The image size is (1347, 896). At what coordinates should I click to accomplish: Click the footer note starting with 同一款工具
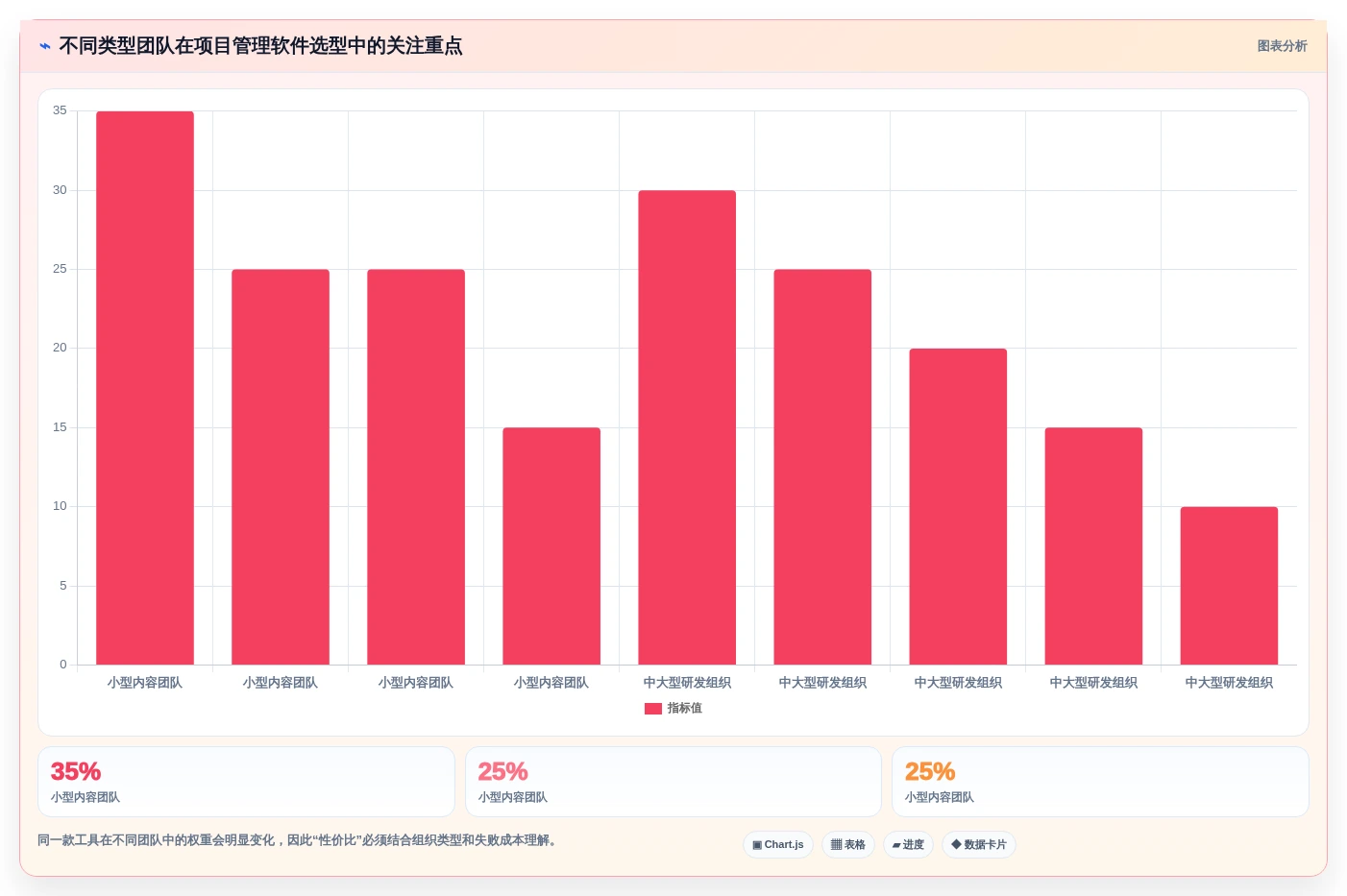(x=297, y=840)
